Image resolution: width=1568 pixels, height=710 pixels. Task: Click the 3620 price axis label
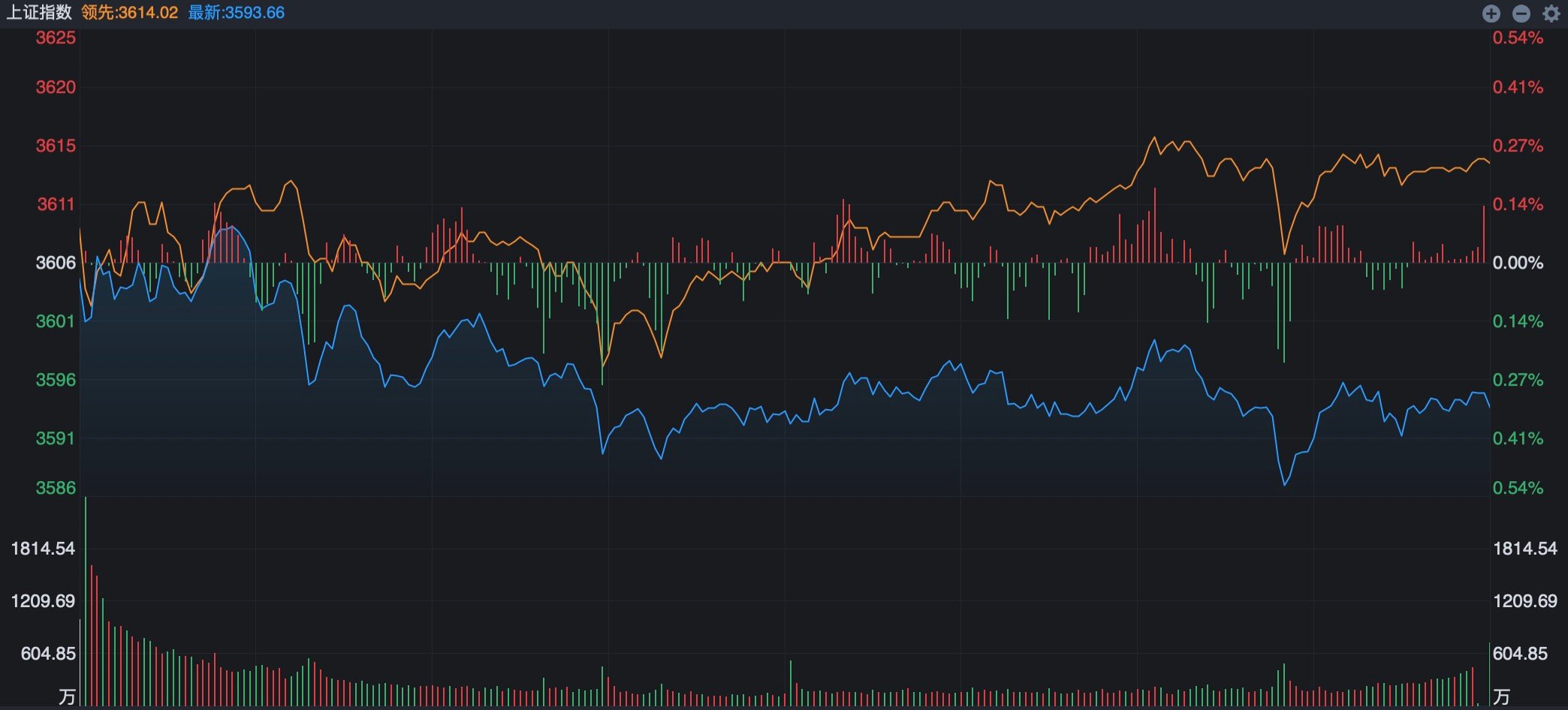point(56,87)
